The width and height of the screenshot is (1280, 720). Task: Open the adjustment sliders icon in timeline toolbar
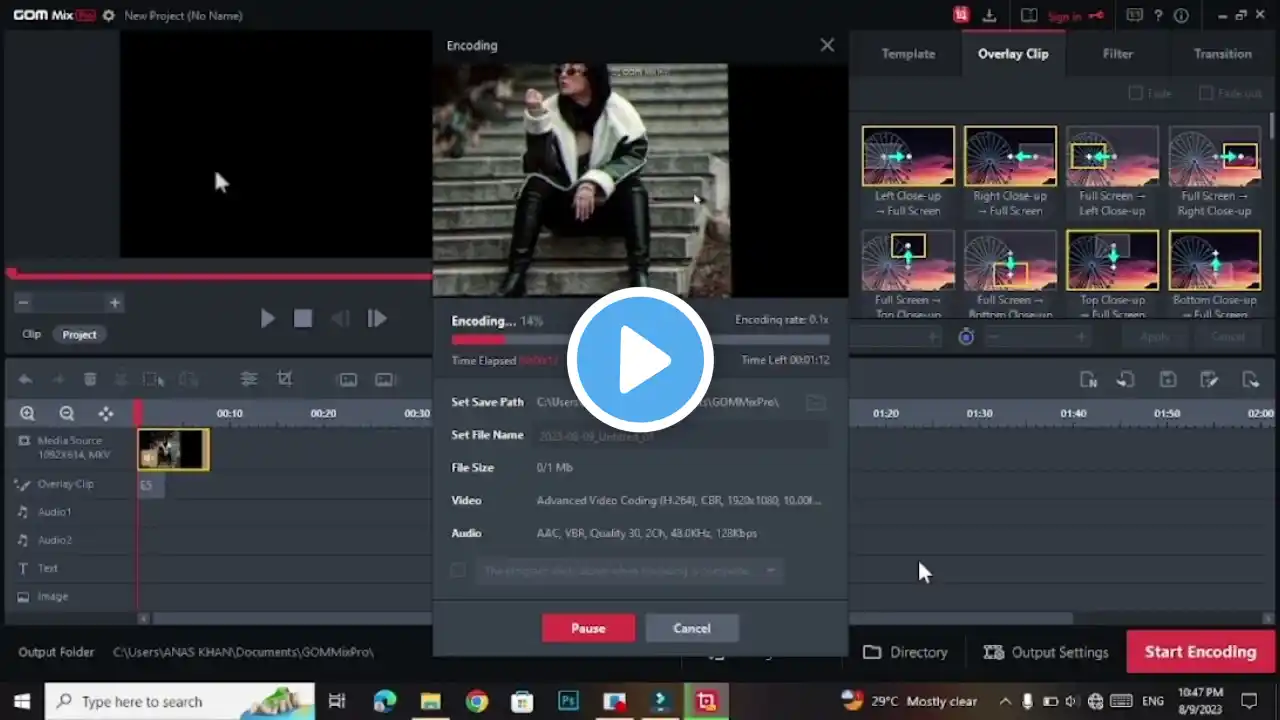(249, 379)
